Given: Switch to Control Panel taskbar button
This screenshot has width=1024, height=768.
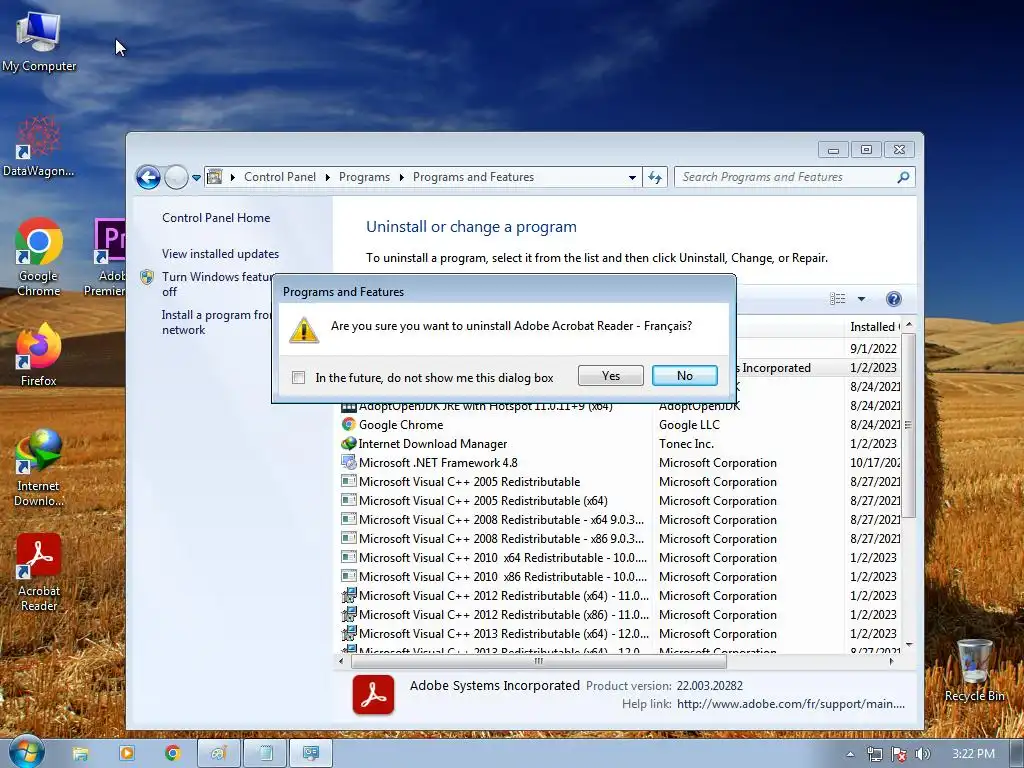Looking at the screenshot, I should (x=311, y=754).
